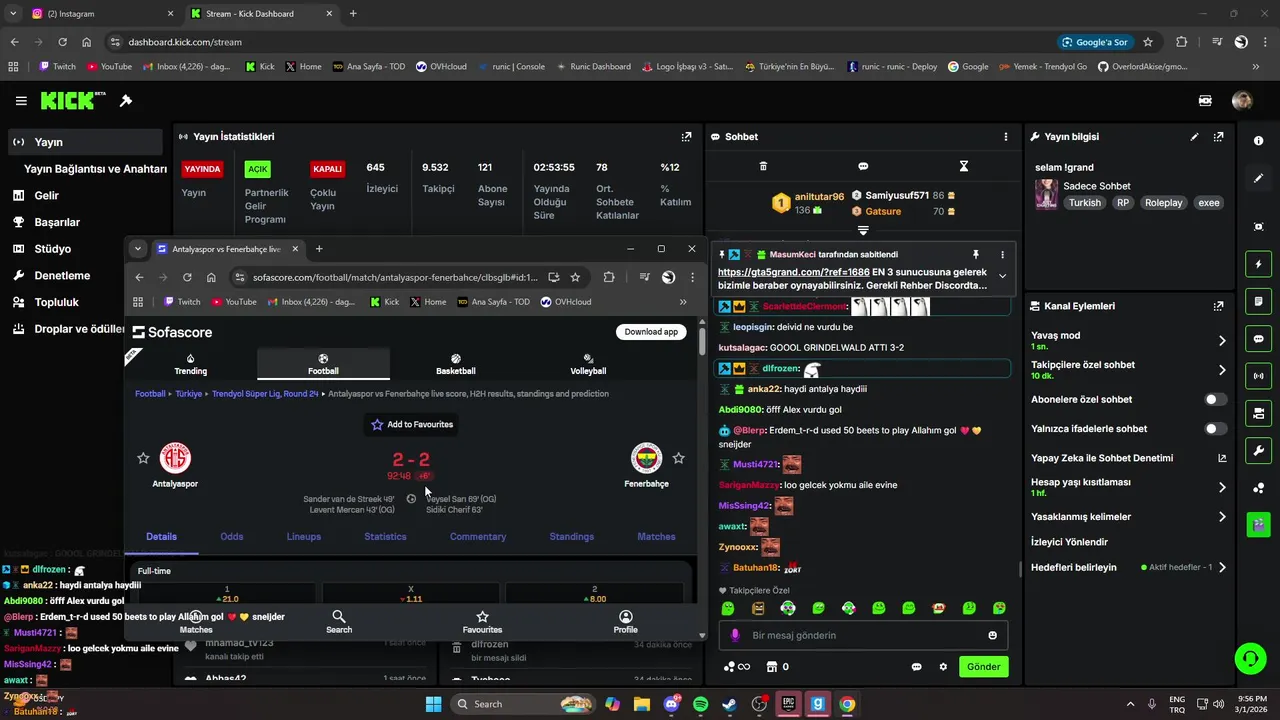Open Kick dashboard hamburger menu
The image size is (1280, 720).
[21, 101]
